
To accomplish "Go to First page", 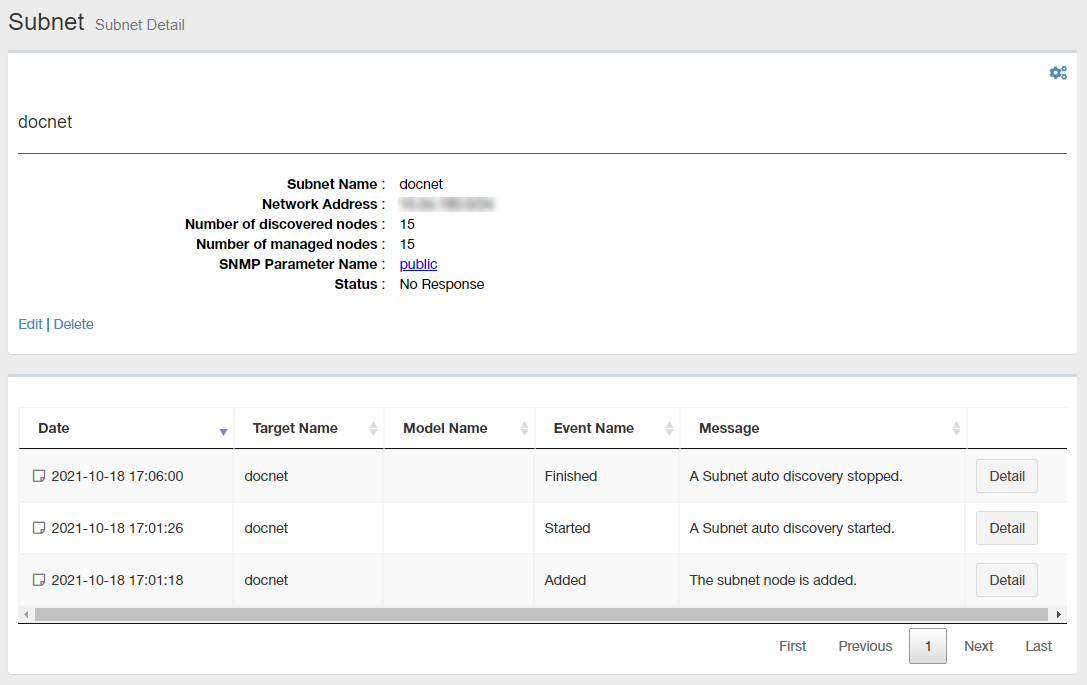I will coord(792,647).
